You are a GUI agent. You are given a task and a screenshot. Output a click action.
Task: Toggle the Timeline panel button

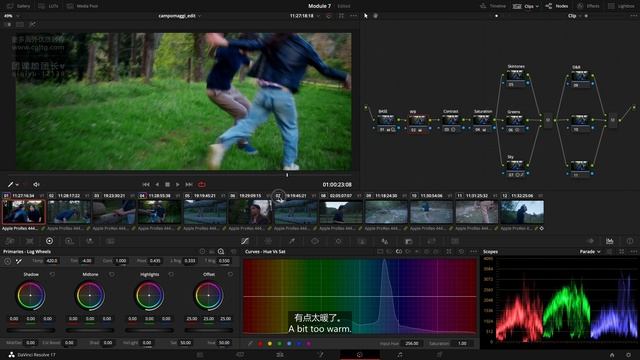[x=493, y=6]
